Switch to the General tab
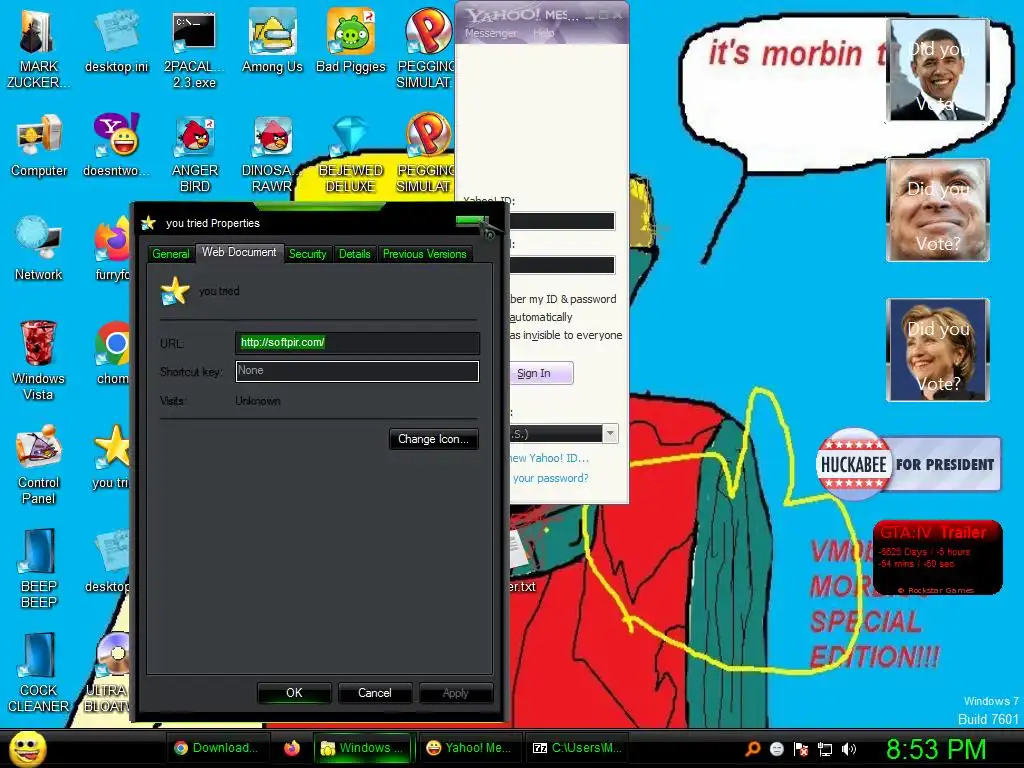The height and width of the screenshot is (768, 1024). coord(170,254)
